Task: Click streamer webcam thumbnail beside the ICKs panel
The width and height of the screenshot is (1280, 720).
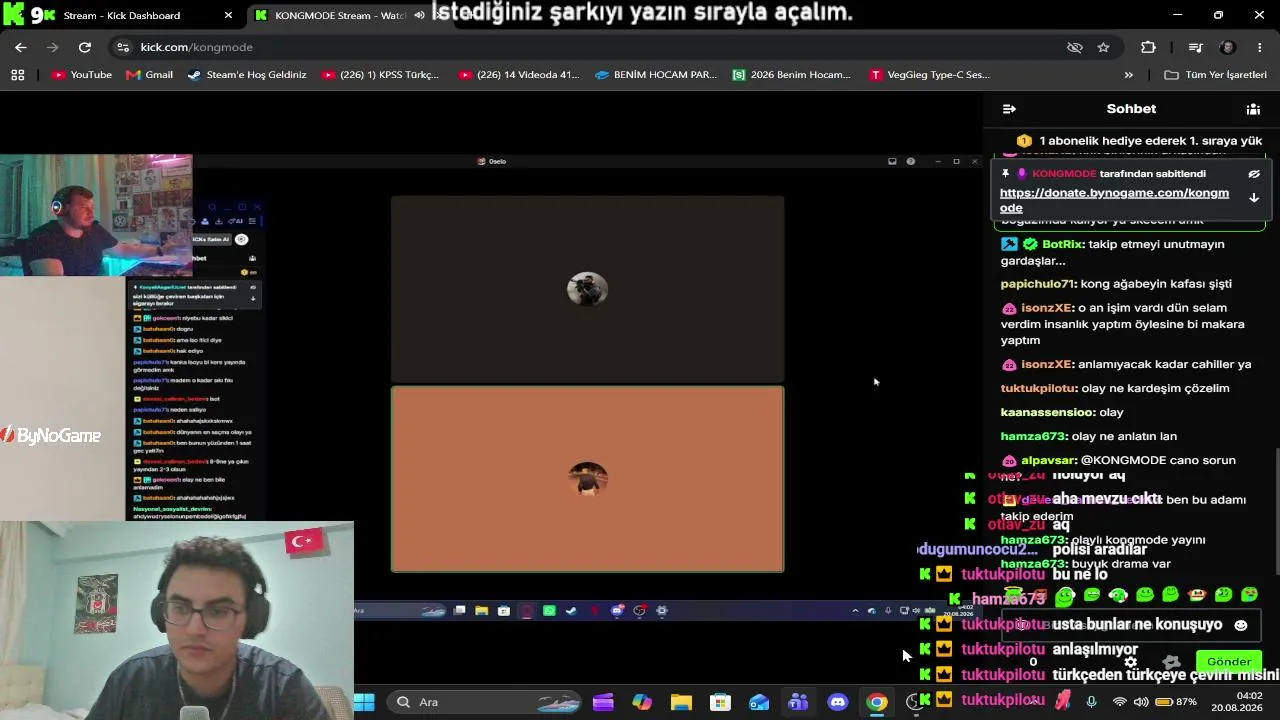Action: tap(96, 215)
